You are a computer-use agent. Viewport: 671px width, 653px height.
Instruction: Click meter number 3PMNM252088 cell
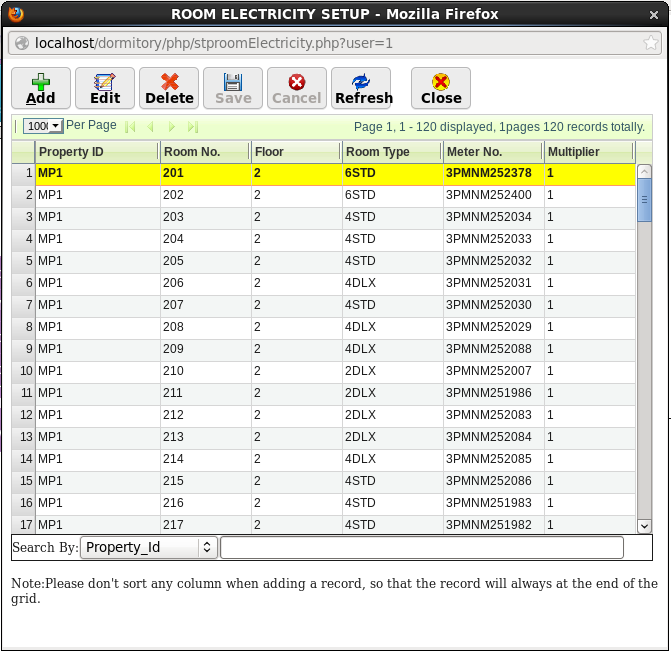(488, 349)
